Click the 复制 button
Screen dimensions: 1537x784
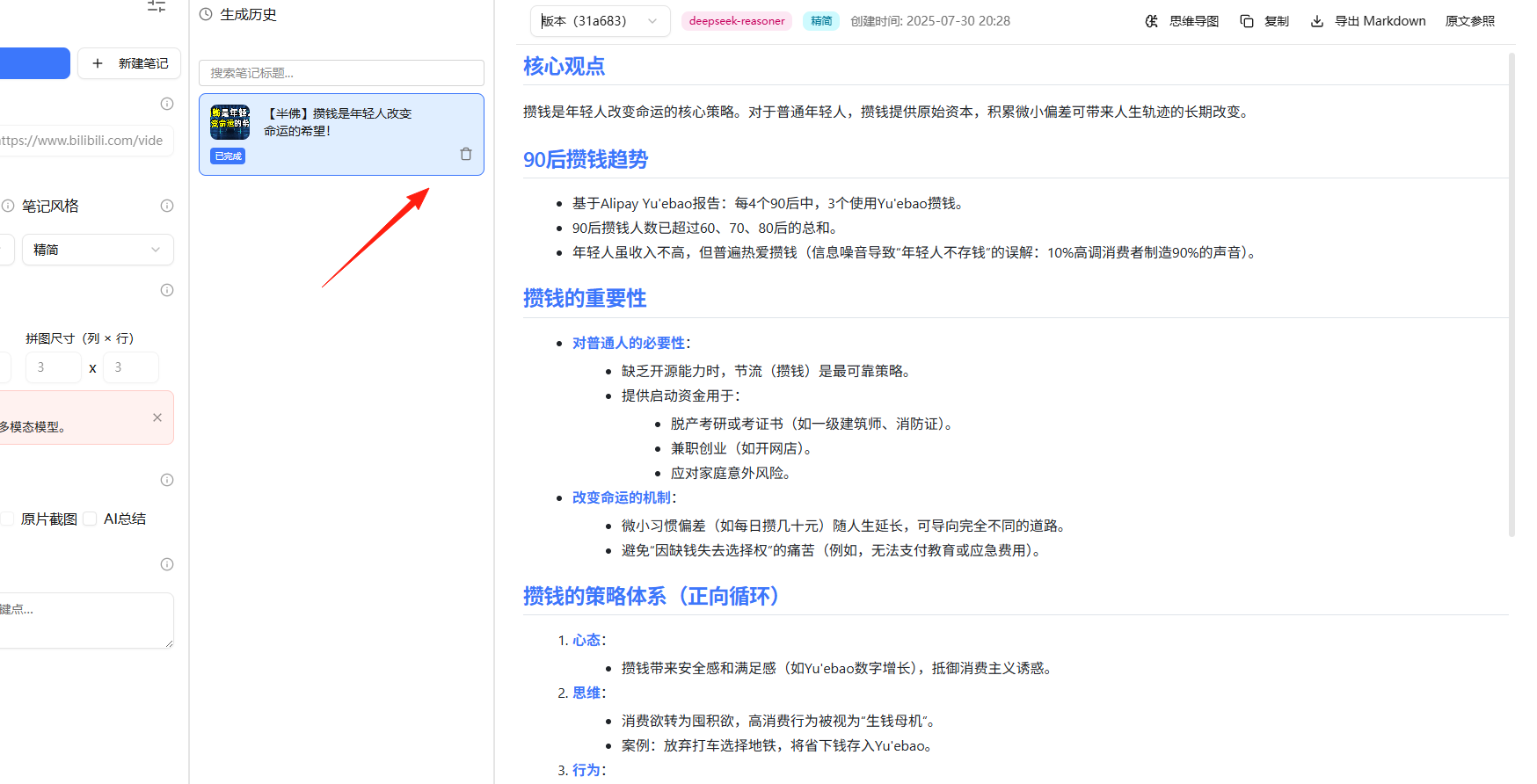pyautogui.click(x=1264, y=21)
